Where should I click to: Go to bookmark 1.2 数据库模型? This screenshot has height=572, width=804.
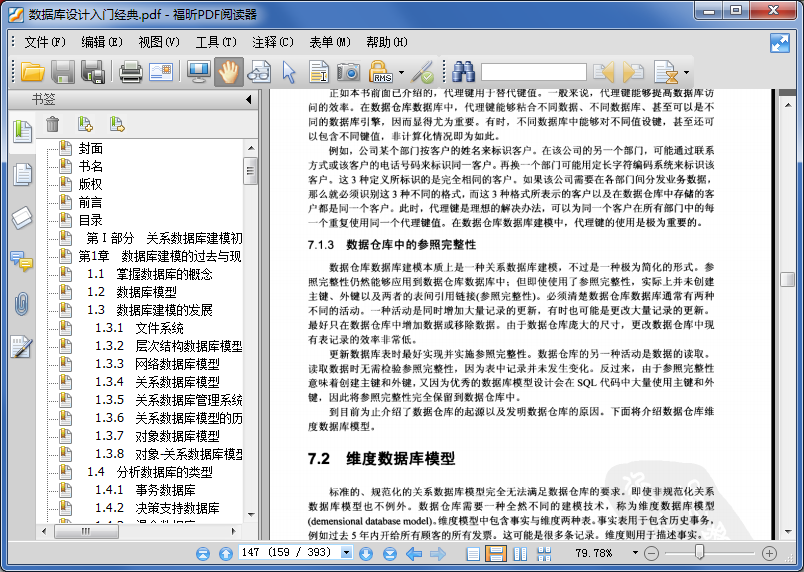[x=132, y=292]
